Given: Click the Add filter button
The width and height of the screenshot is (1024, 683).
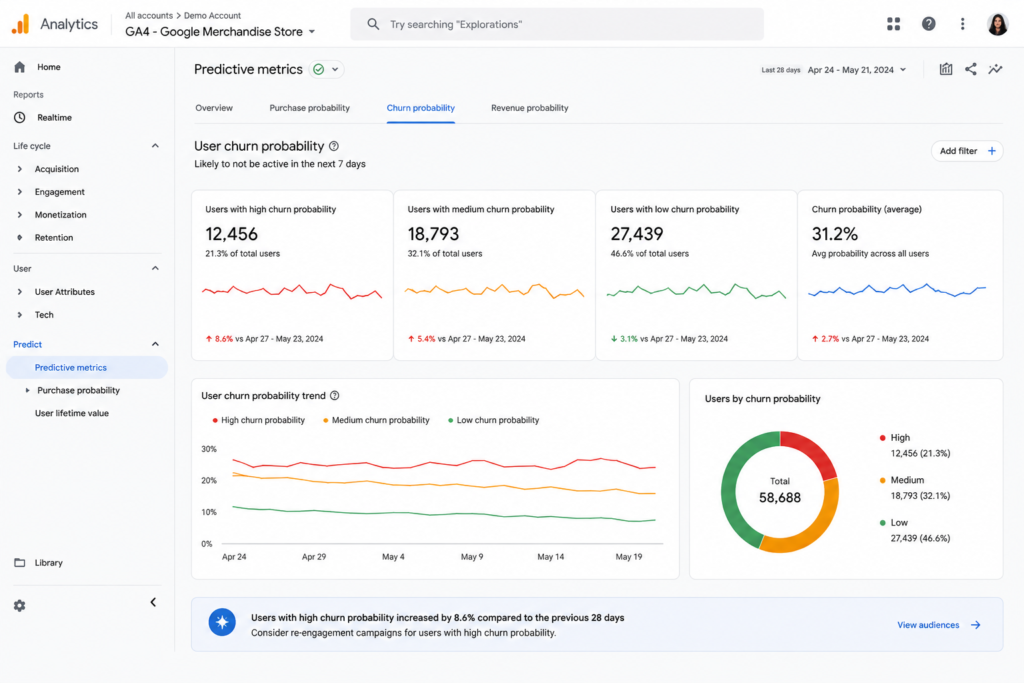Looking at the screenshot, I should click(967, 151).
